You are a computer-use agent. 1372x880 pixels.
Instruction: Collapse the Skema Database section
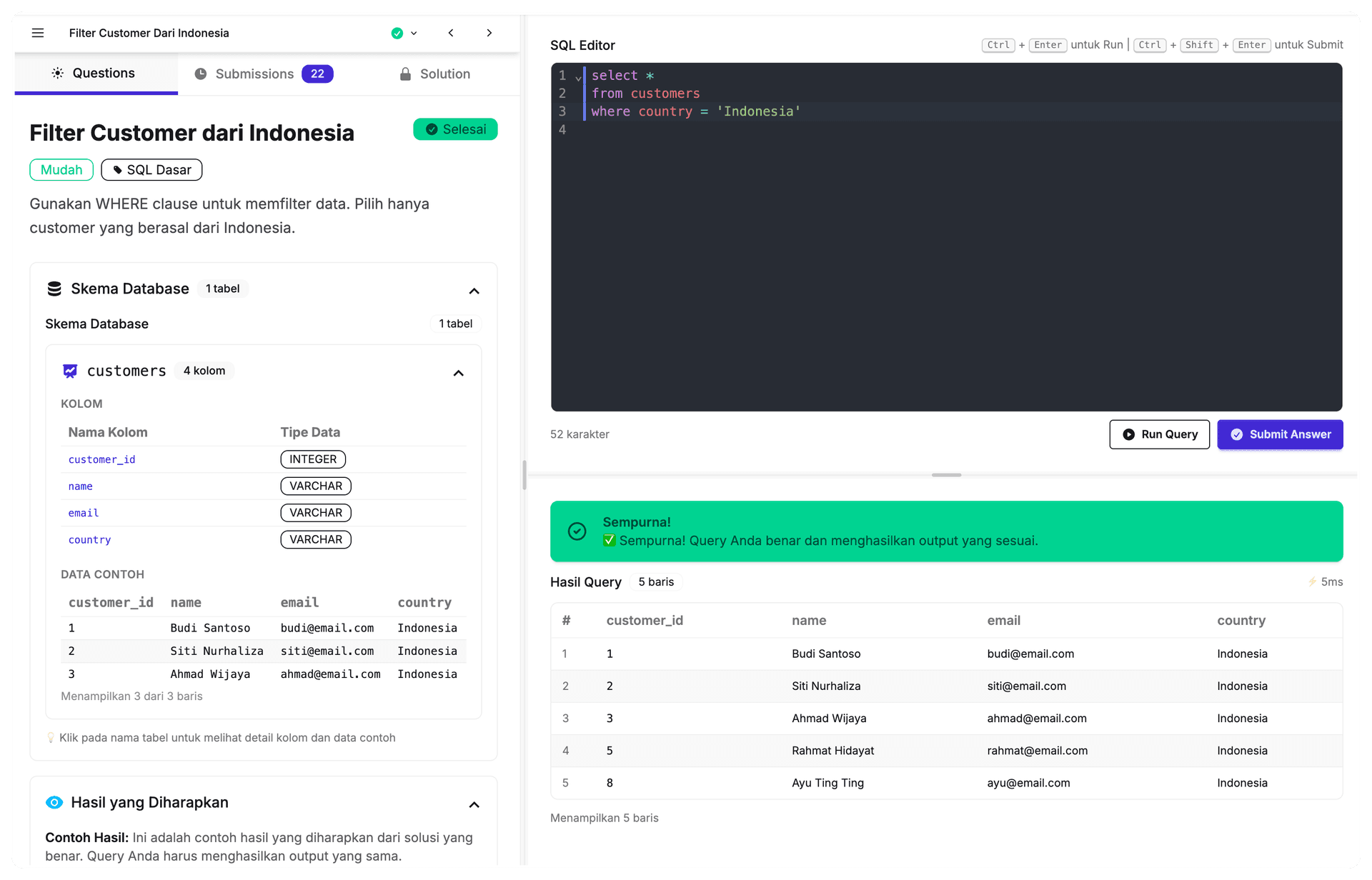pos(474,291)
